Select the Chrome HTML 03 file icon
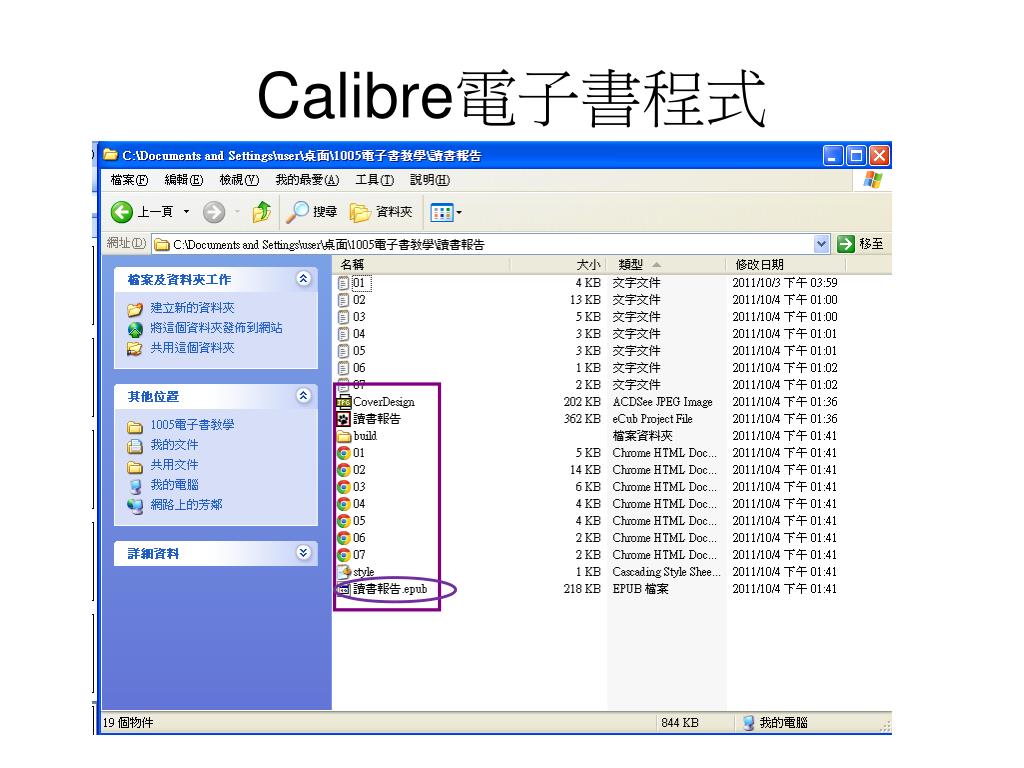Viewport: 1024px width, 768px height. click(344, 487)
